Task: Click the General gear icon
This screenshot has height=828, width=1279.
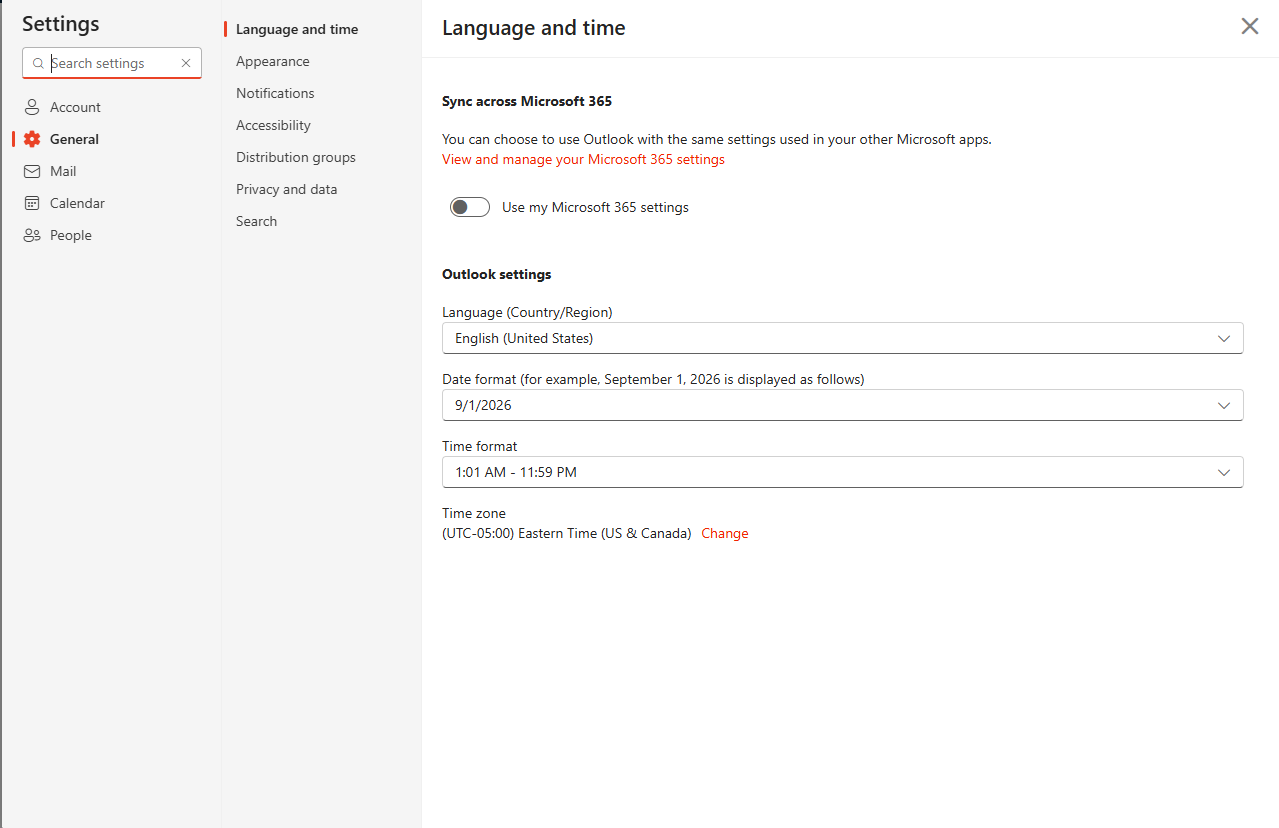Action: pos(33,138)
